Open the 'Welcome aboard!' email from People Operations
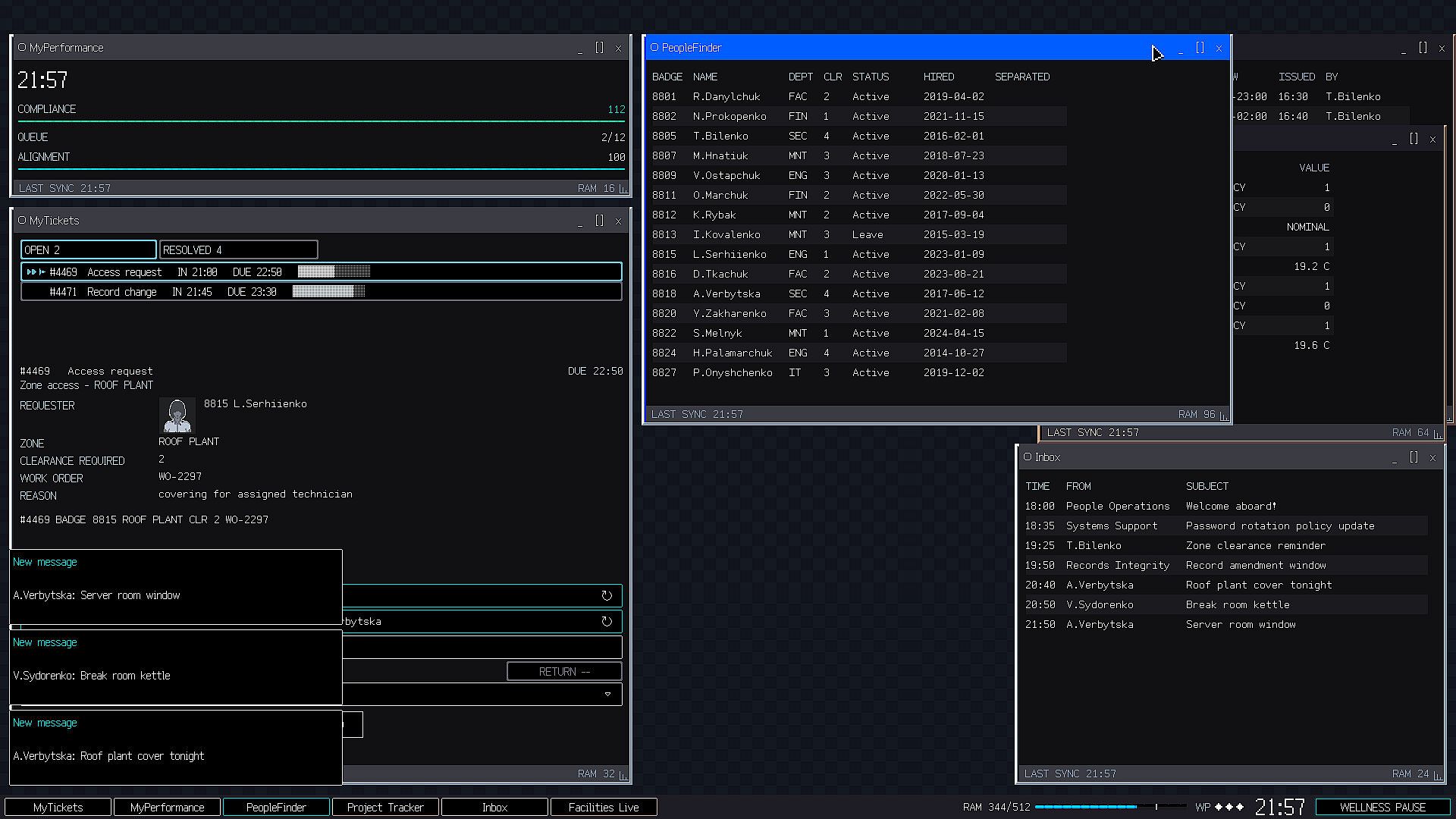 click(1226, 506)
